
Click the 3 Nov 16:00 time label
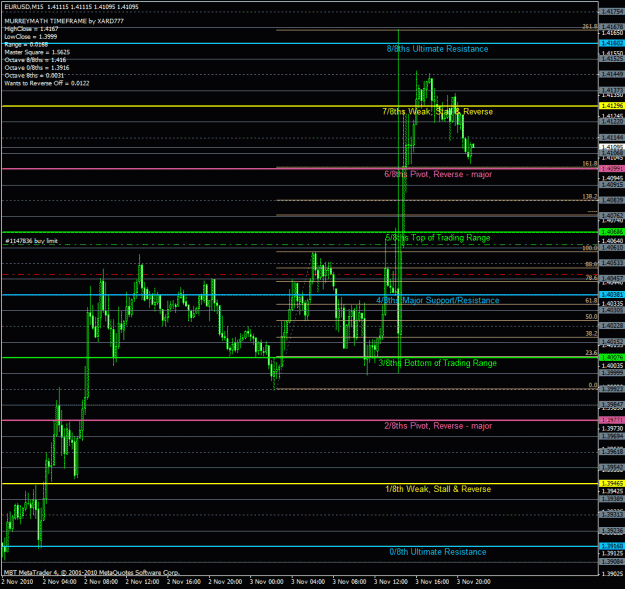click(x=432, y=582)
